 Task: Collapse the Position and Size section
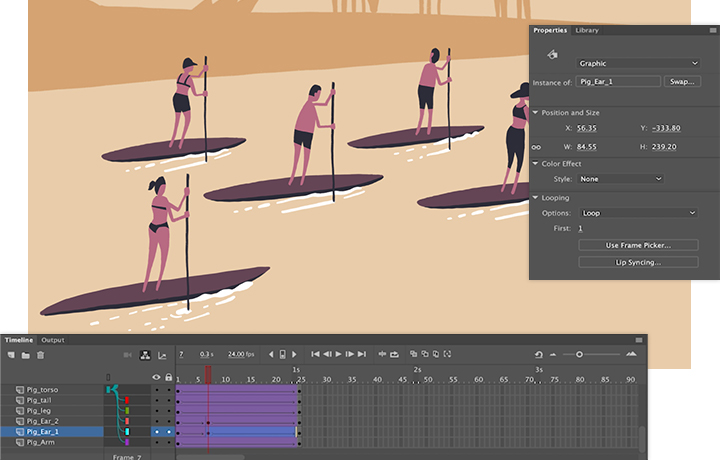point(535,113)
